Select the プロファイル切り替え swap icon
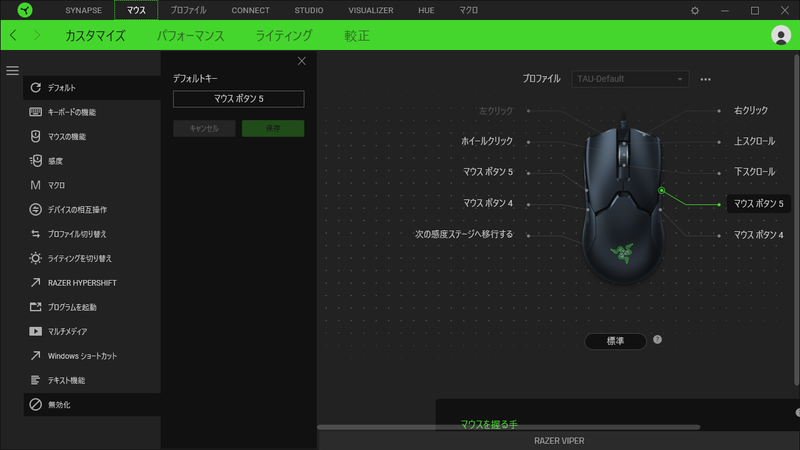 [x=35, y=234]
